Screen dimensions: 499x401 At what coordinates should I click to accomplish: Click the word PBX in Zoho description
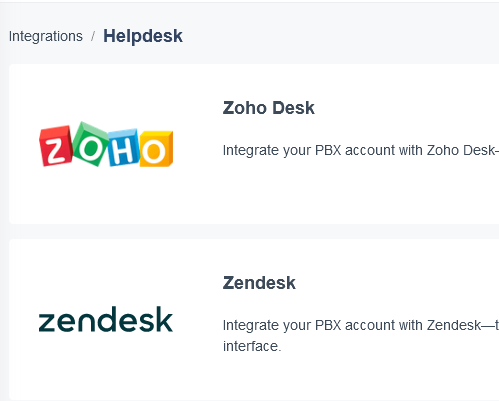pos(328,150)
